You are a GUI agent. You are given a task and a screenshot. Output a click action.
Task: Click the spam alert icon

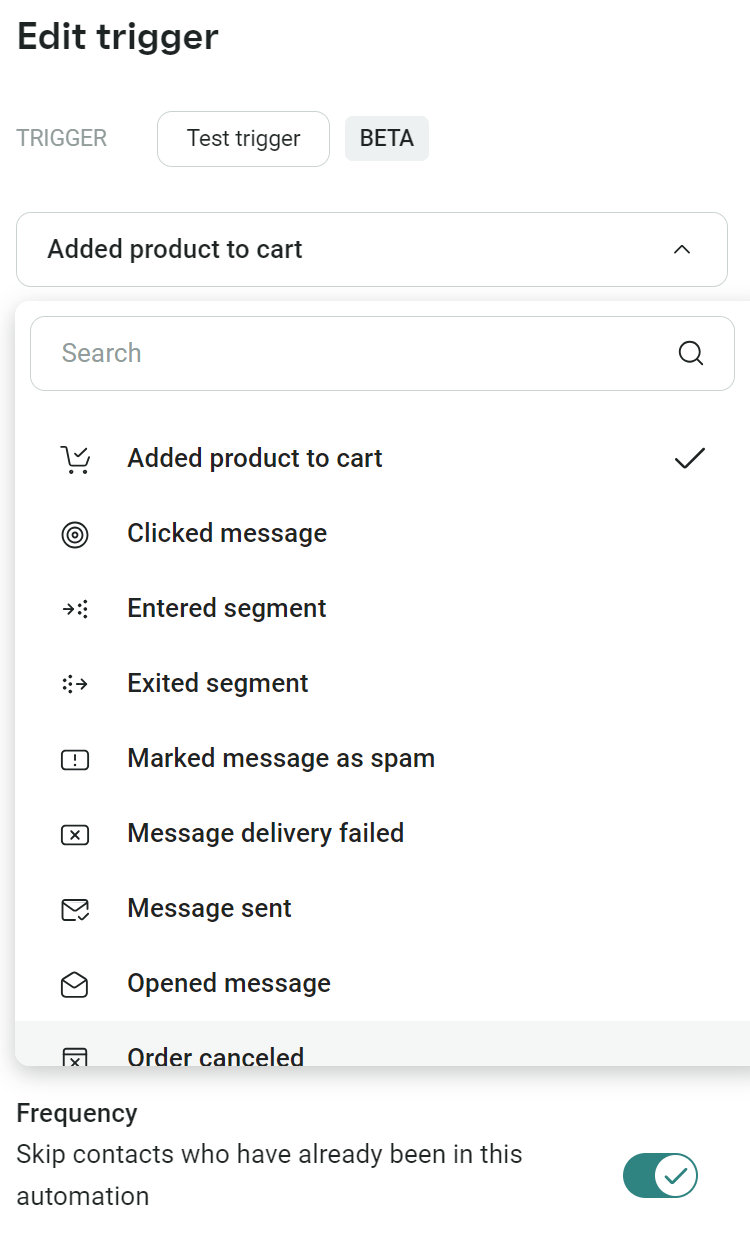[75, 759]
